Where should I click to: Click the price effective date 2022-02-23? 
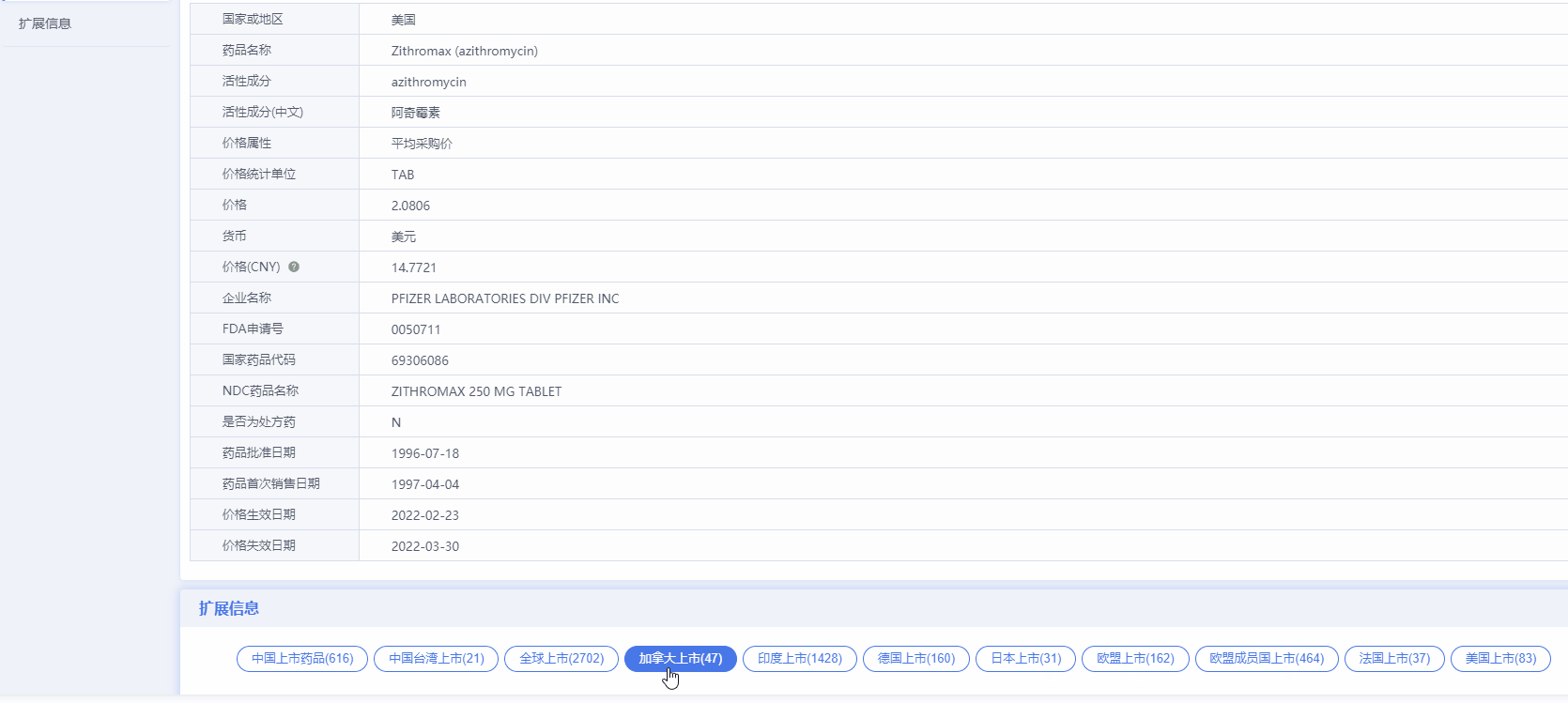point(425,515)
